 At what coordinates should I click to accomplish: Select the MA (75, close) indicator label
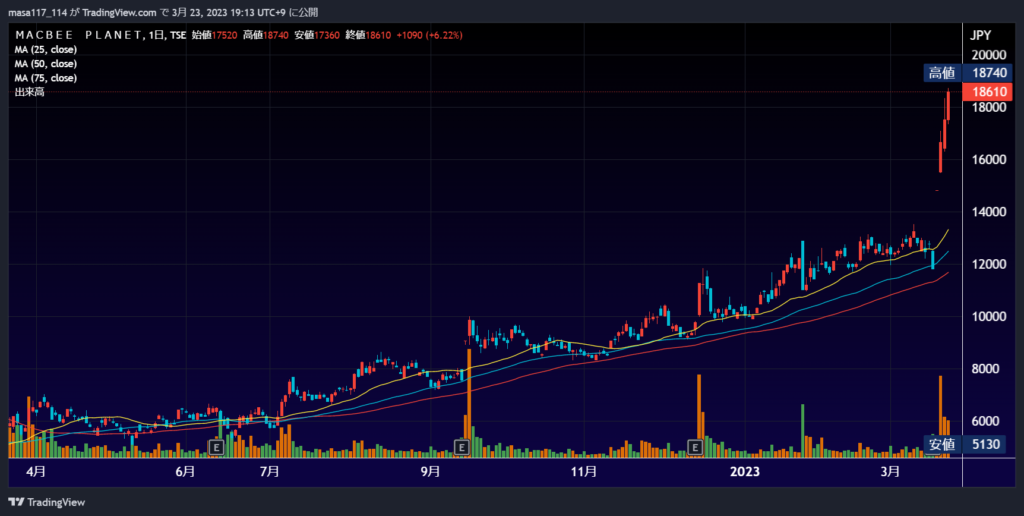(46, 78)
